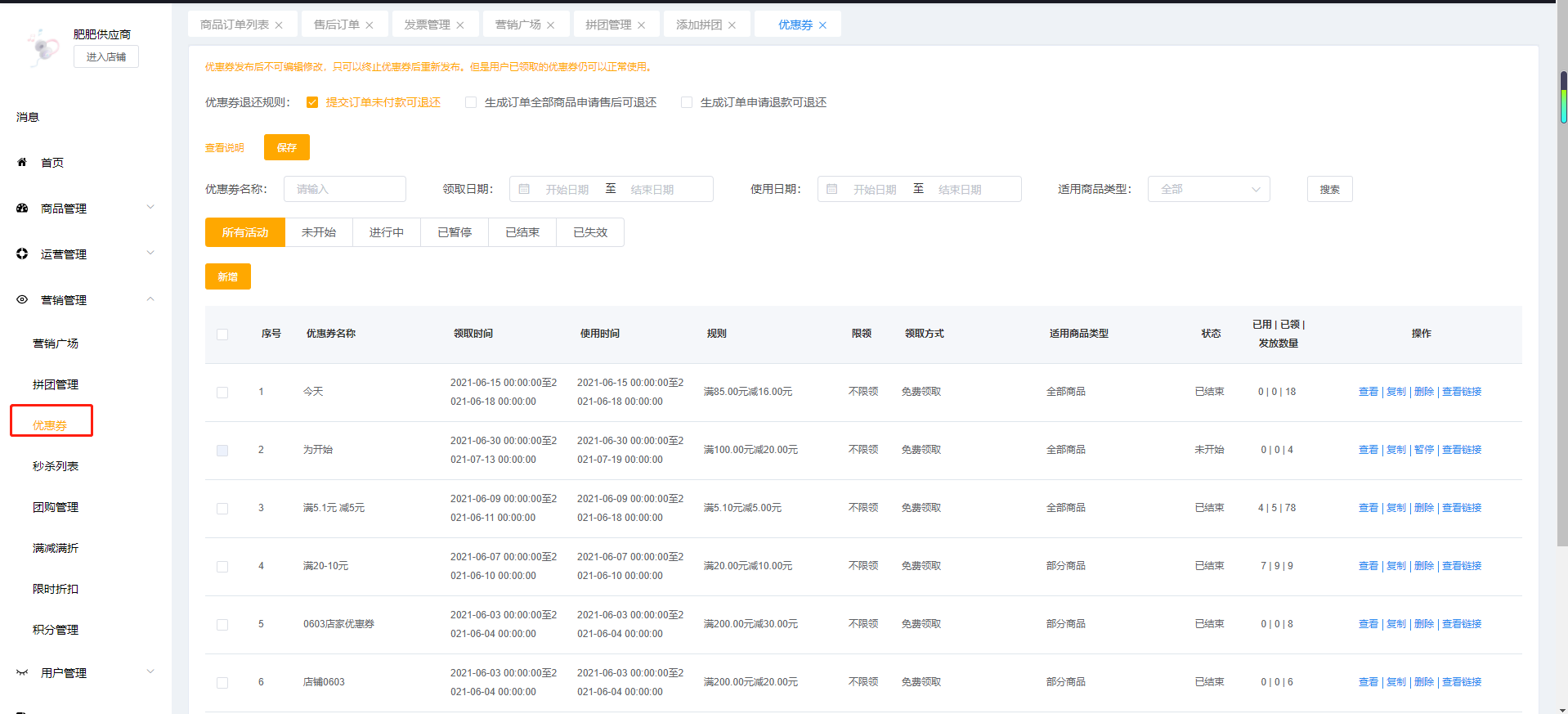Click the home icon beside 首页
This screenshot has height=714, width=1568.
[x=22, y=162]
